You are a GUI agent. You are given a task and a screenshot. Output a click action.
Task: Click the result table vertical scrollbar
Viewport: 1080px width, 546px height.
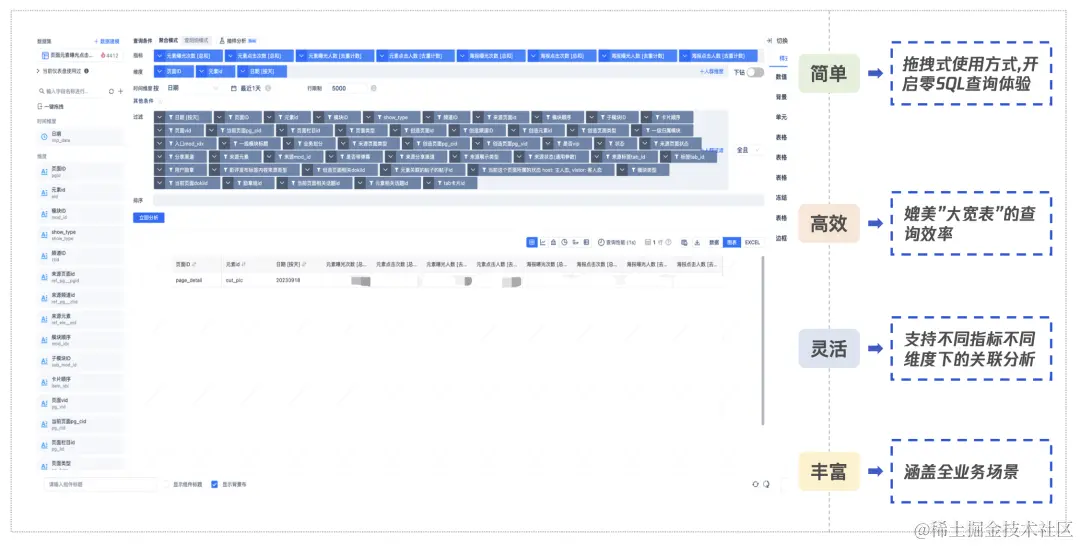pyautogui.click(x=763, y=341)
